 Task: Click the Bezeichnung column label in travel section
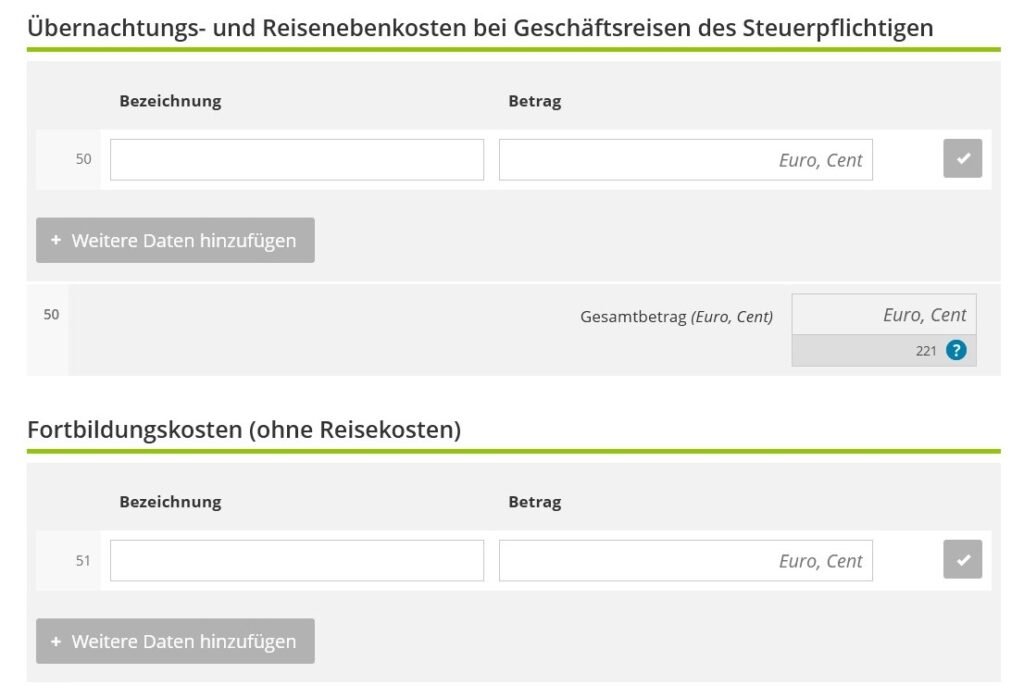point(170,101)
